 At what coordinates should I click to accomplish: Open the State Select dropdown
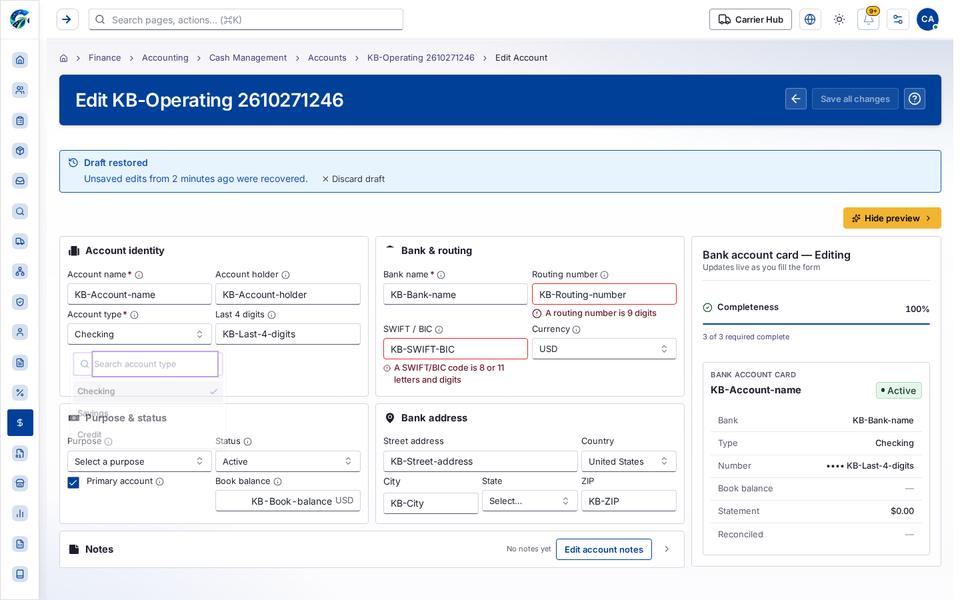(529, 501)
